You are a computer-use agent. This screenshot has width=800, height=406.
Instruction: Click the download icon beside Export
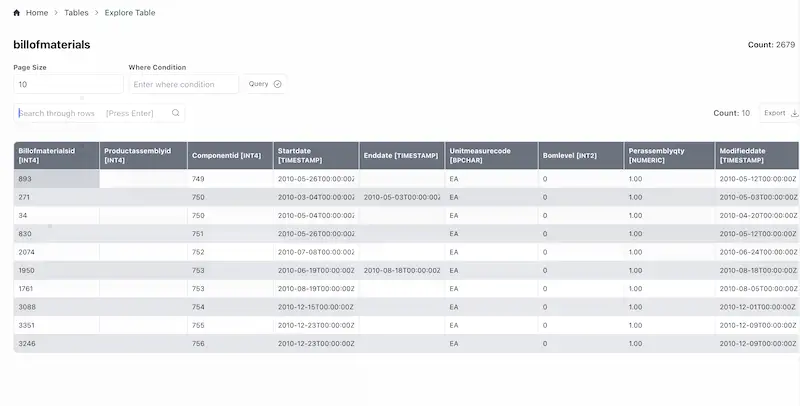tap(794, 113)
